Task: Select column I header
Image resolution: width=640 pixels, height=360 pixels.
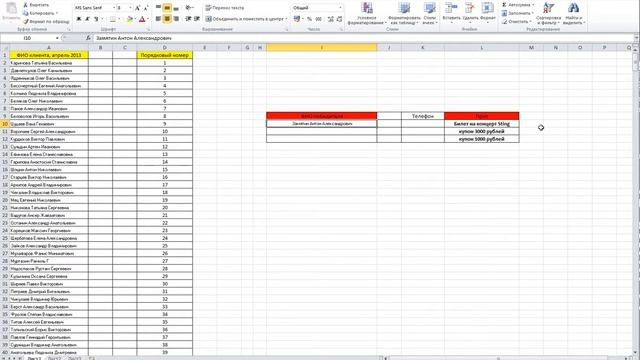Action: point(322,48)
